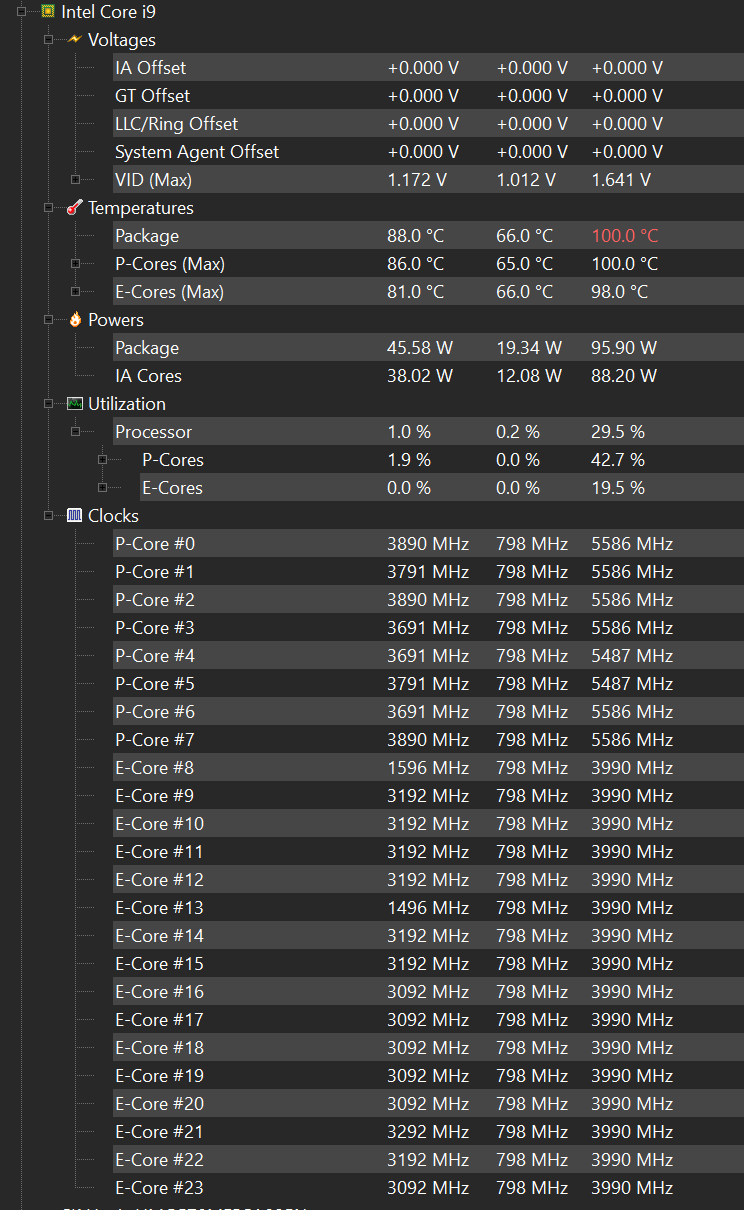Select the Voltages group label
The width and height of the screenshot is (744, 1210).
[x=122, y=40]
